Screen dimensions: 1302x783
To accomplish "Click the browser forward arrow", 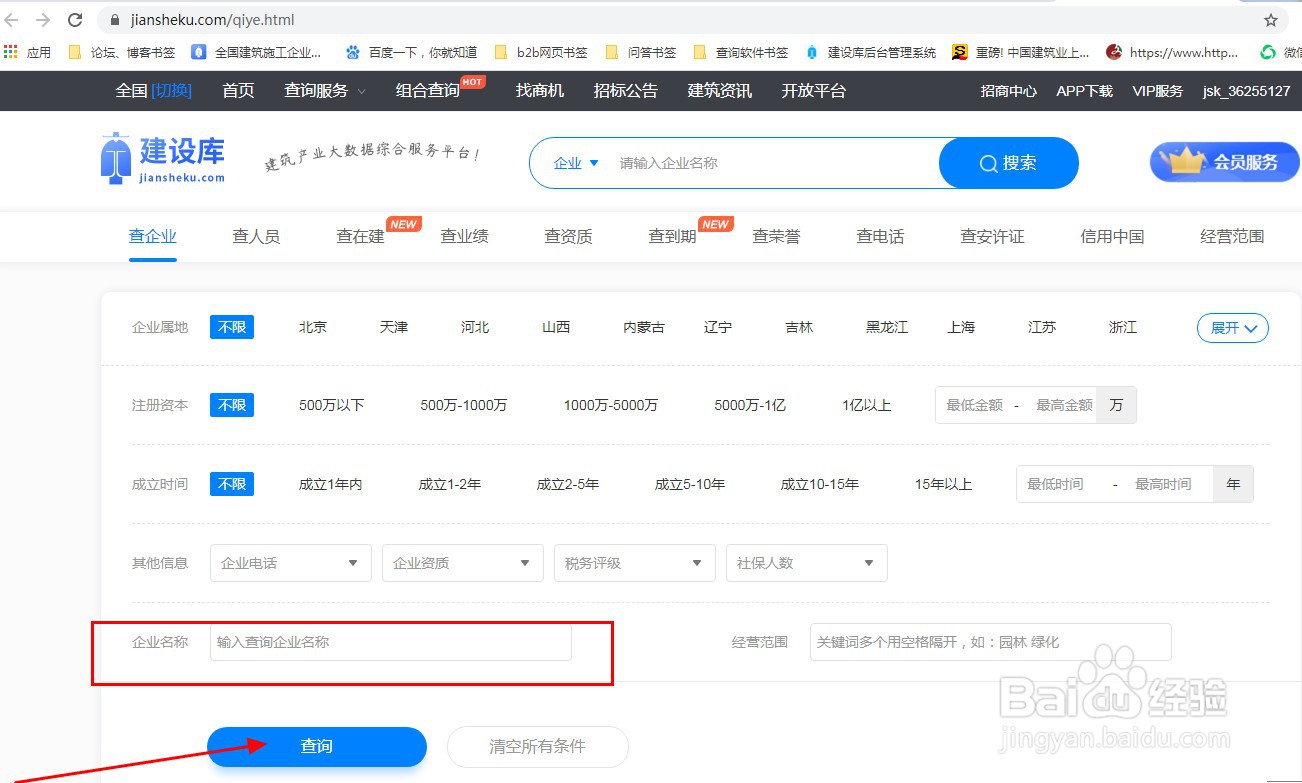I will click(x=43, y=20).
